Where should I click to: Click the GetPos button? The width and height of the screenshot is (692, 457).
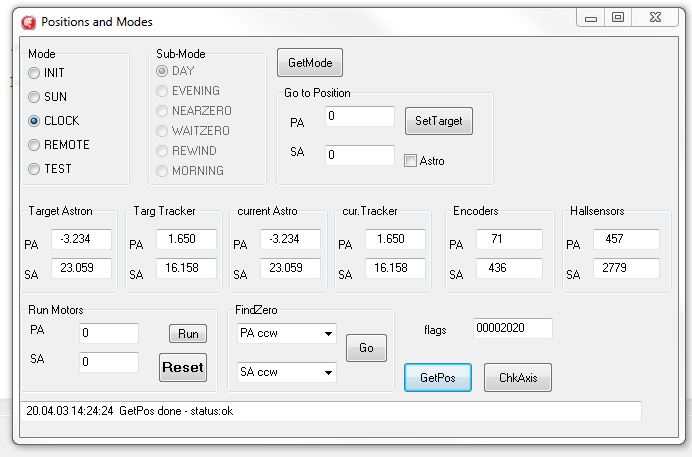coord(438,377)
